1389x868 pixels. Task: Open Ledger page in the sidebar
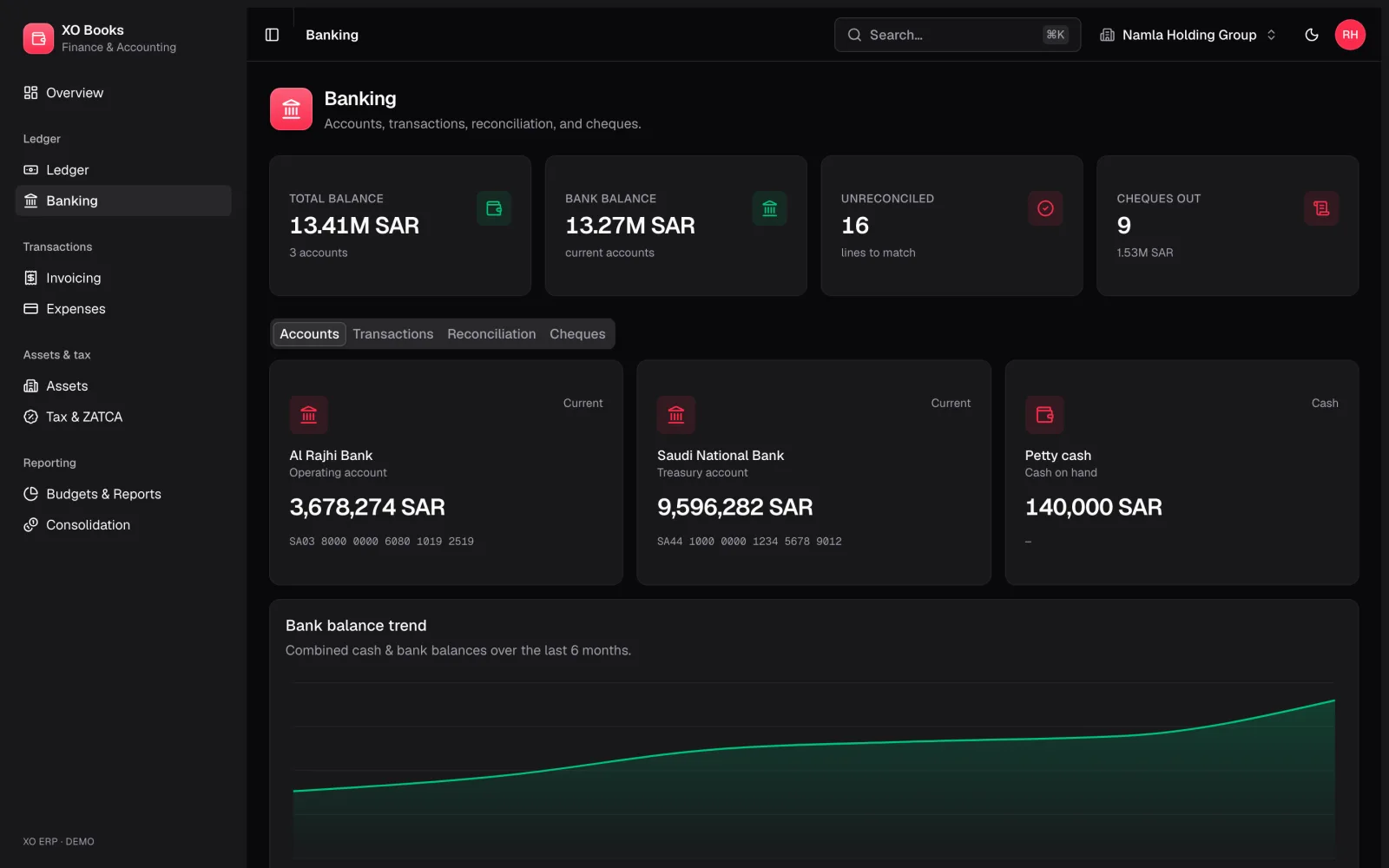click(x=123, y=170)
